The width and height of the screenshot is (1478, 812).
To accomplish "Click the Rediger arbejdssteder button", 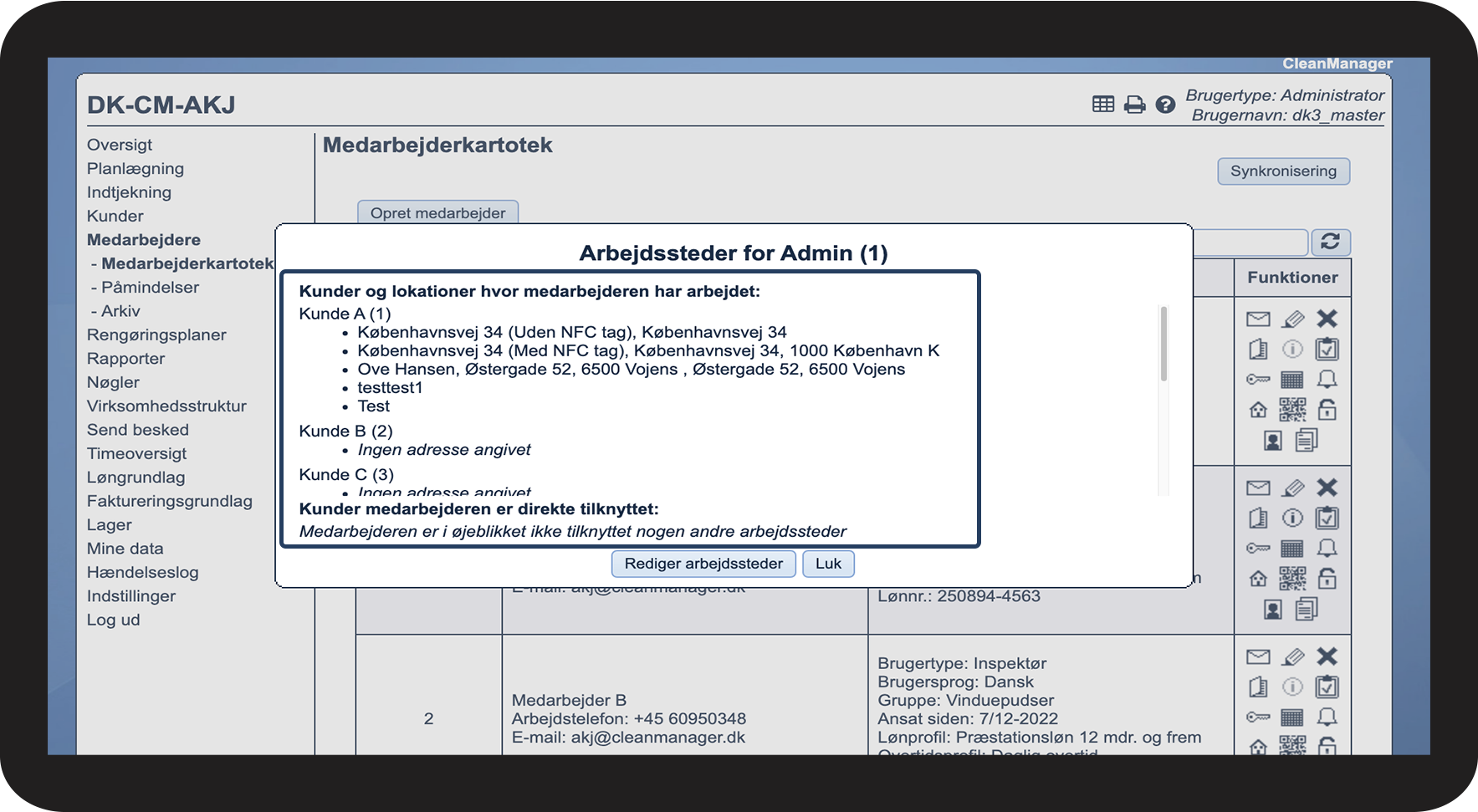I will point(703,564).
